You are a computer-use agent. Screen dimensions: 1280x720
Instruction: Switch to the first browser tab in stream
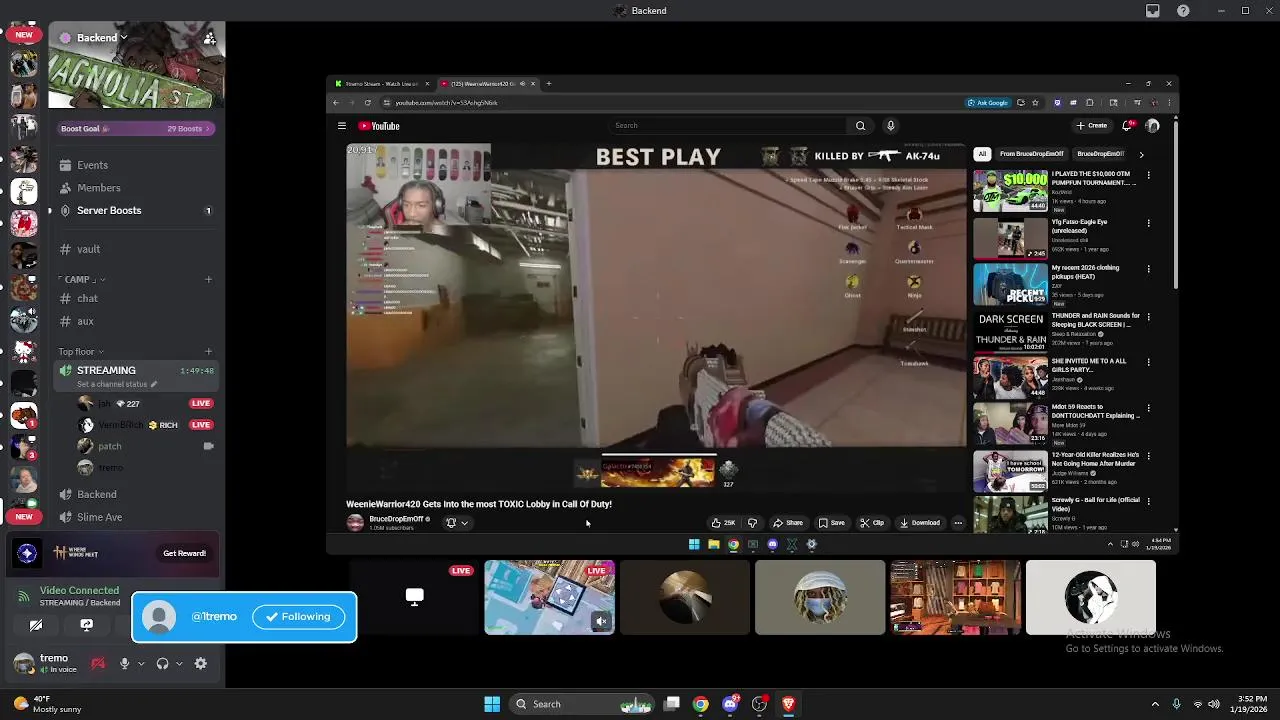pyautogui.click(x=381, y=84)
